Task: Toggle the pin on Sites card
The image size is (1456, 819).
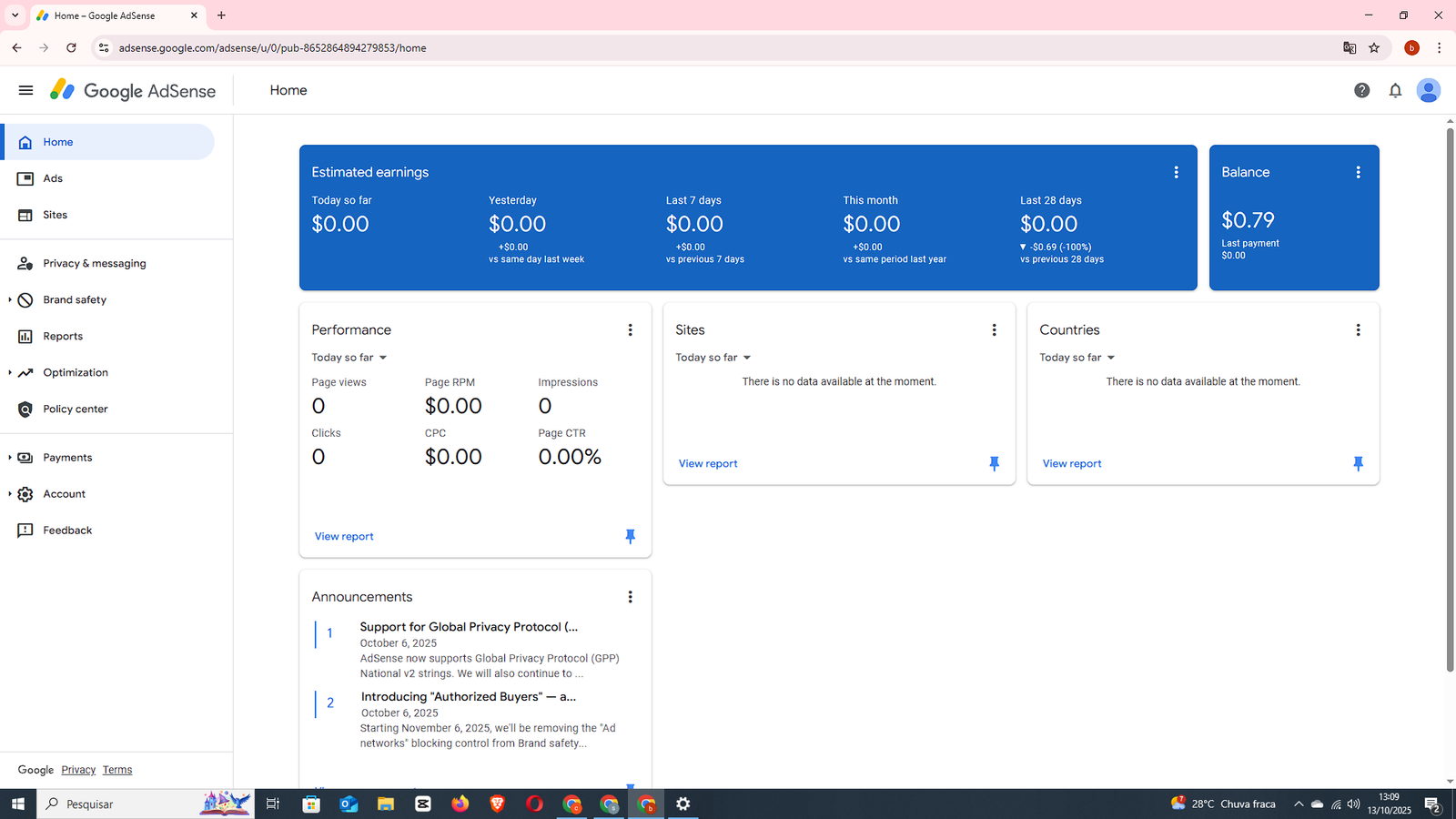Action: 994,463
